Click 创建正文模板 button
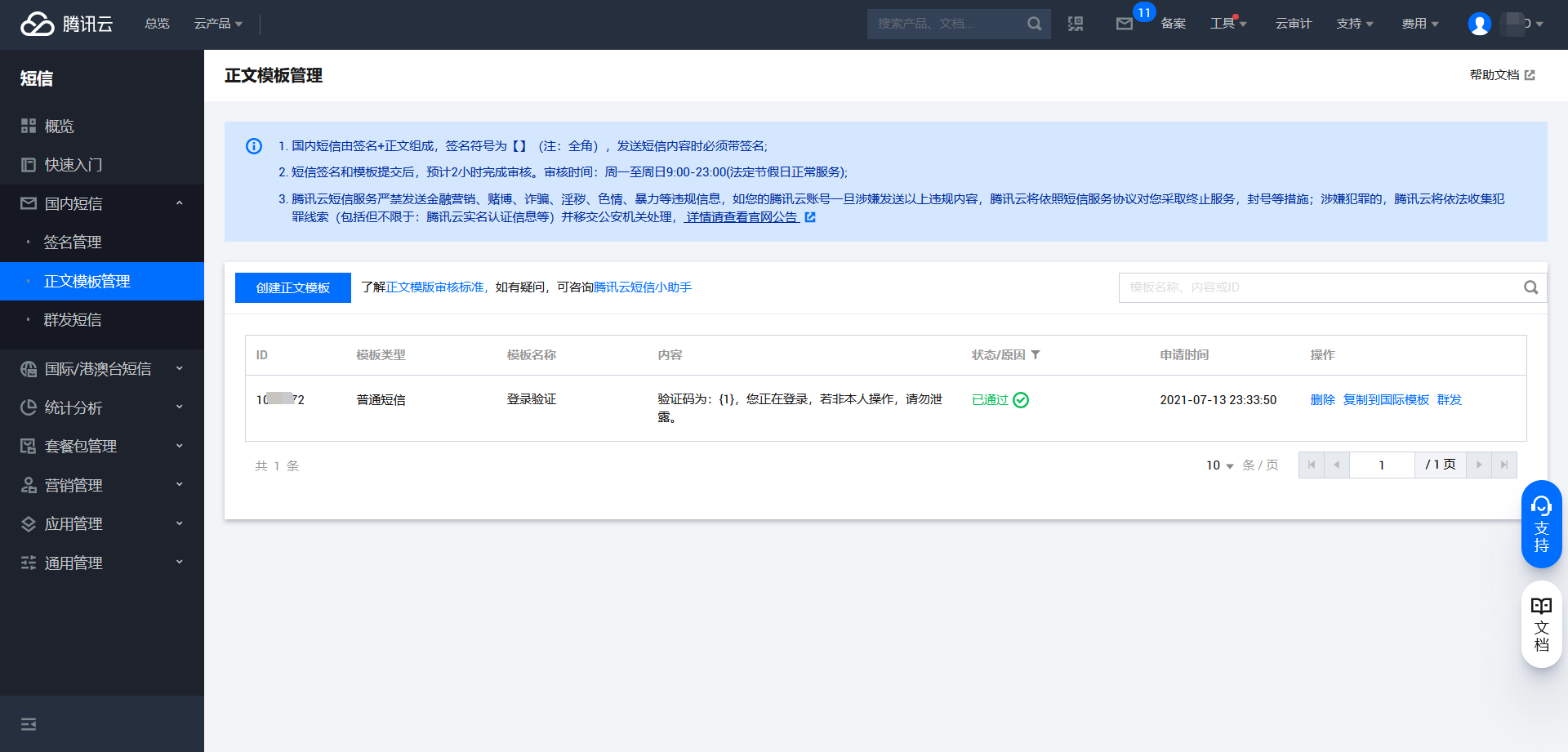Image resolution: width=1568 pixels, height=752 pixels. coord(293,287)
